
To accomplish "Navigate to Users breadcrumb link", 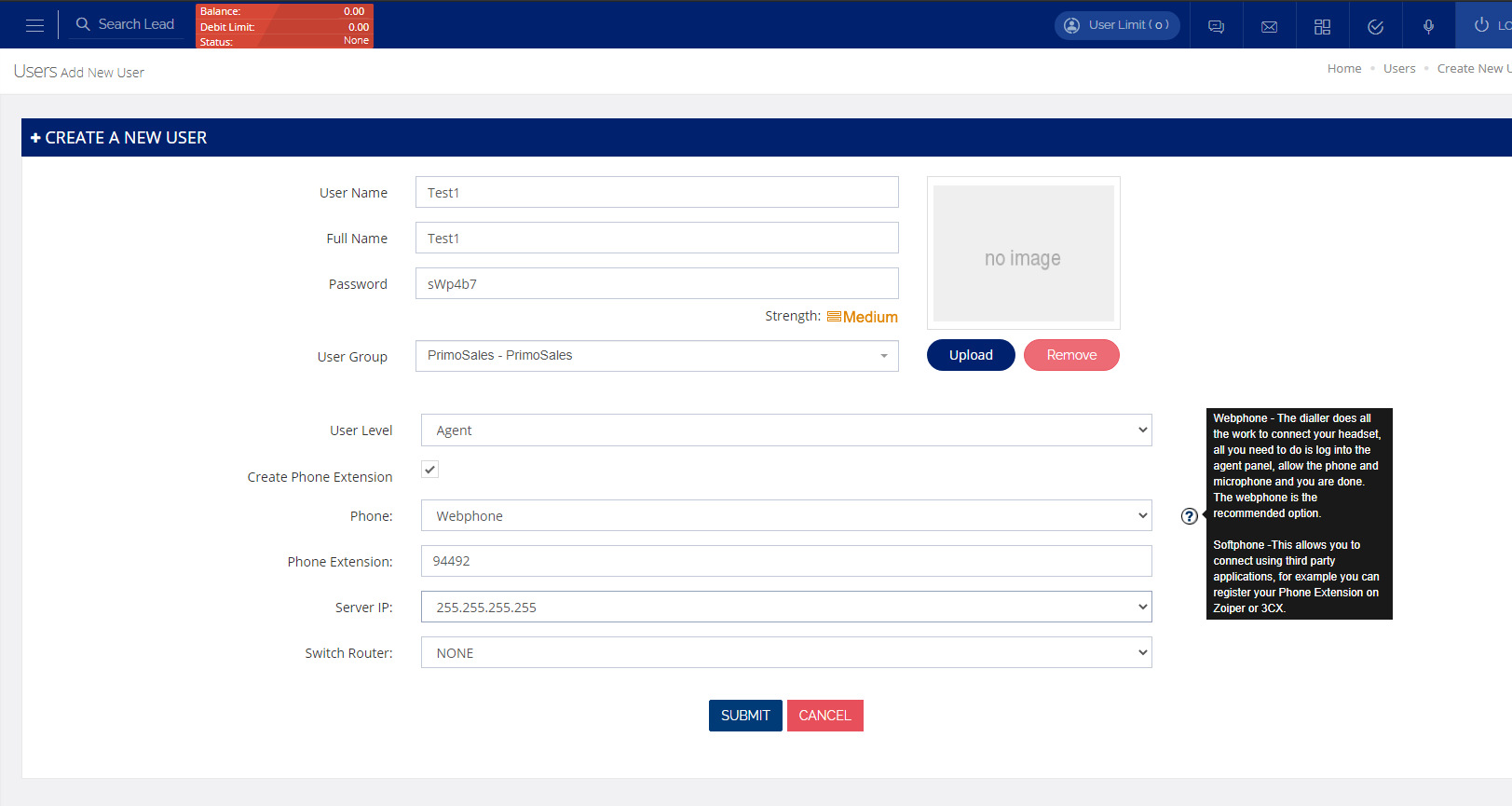I will pyautogui.click(x=1398, y=69).
